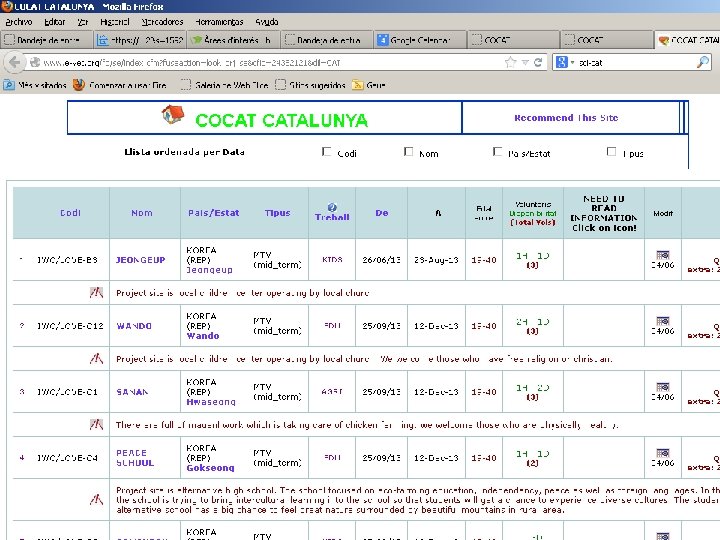The height and width of the screenshot is (540, 720).
Task: Check the Codi sort checkbox
Action: click(x=326, y=152)
